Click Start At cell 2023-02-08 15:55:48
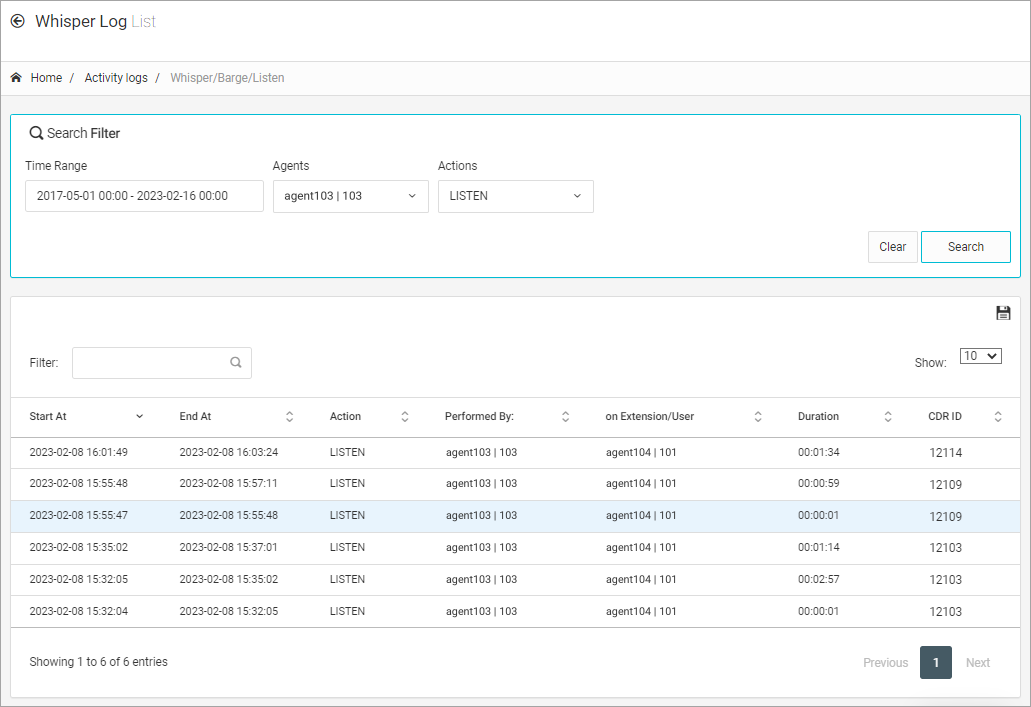The width and height of the screenshot is (1031, 707). tap(78, 483)
